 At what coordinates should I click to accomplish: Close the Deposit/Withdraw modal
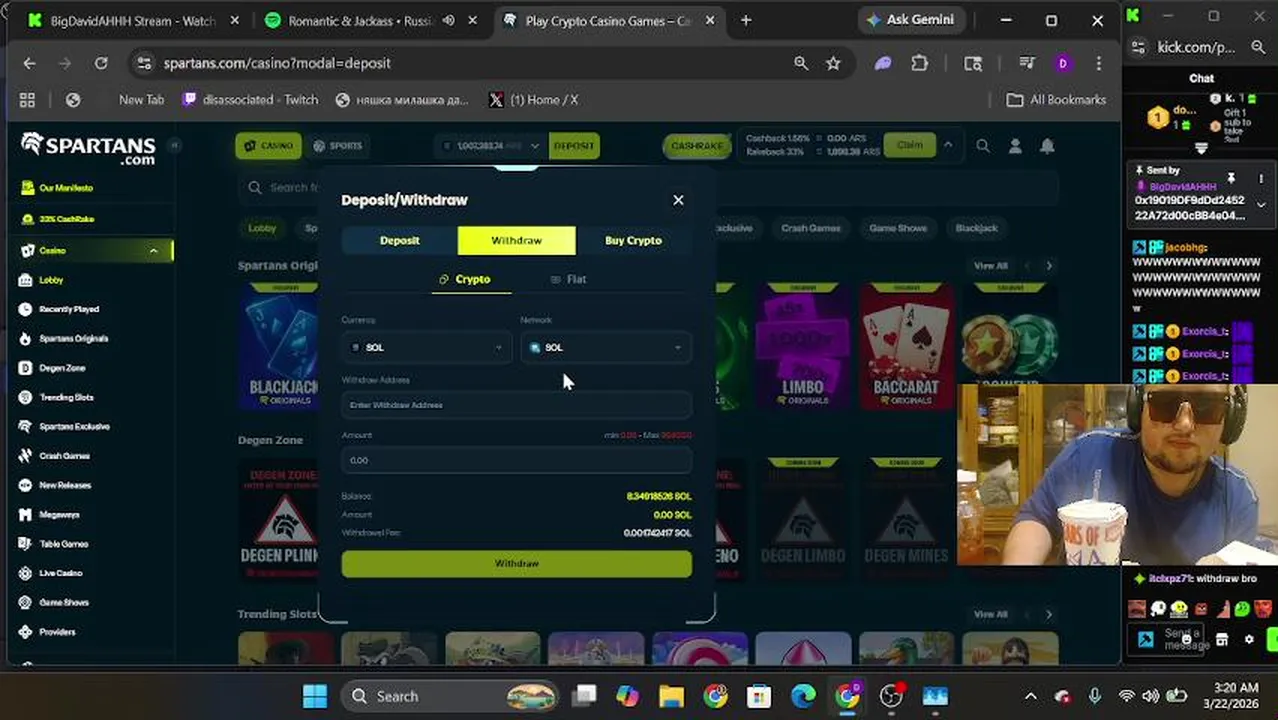(678, 200)
